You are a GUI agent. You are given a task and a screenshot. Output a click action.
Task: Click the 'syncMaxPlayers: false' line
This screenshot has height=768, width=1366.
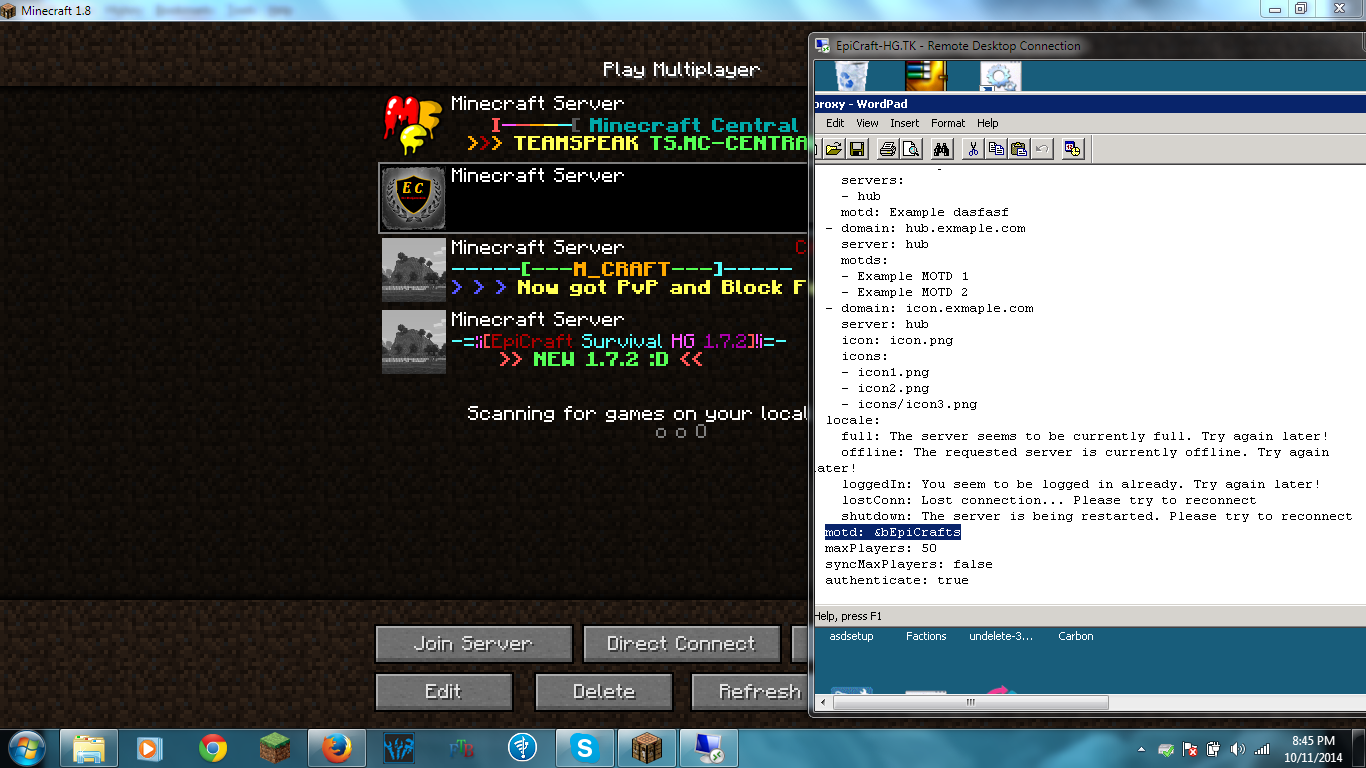(908, 564)
